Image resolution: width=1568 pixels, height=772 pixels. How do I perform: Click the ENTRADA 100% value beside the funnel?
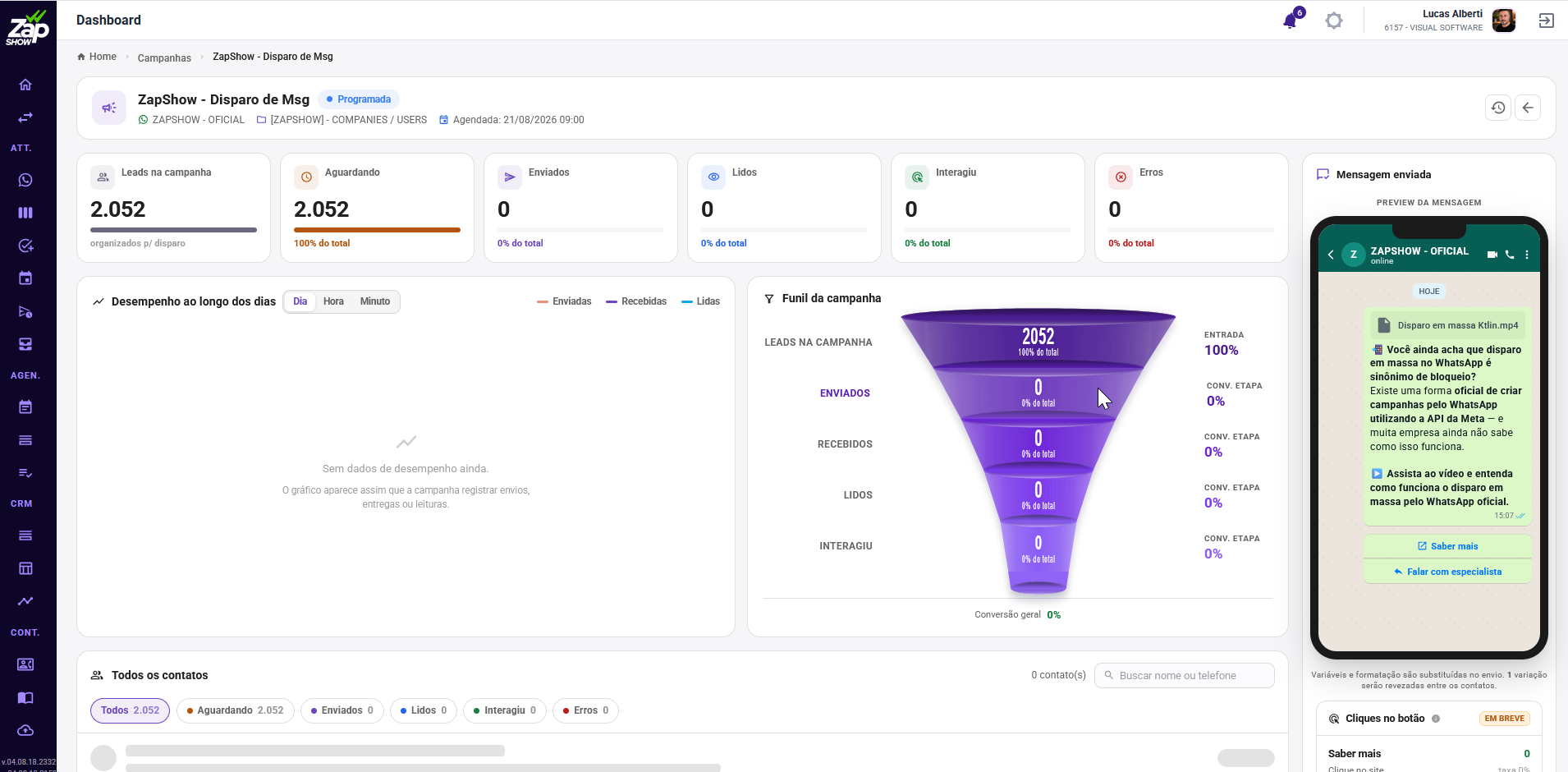(1222, 350)
